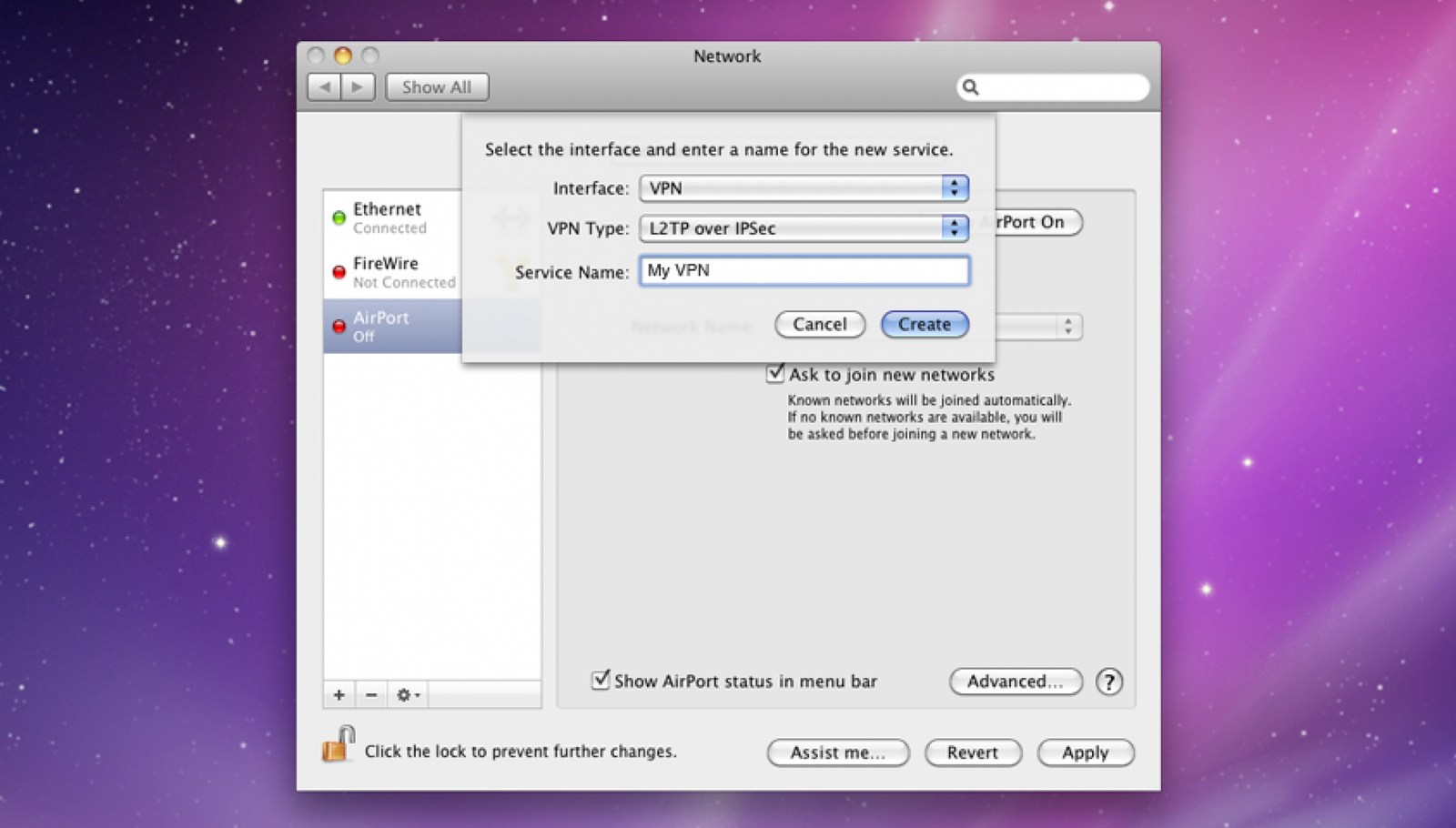Image resolution: width=1456 pixels, height=828 pixels.
Task: Click the lock icon to prevent changes
Action: [338, 745]
